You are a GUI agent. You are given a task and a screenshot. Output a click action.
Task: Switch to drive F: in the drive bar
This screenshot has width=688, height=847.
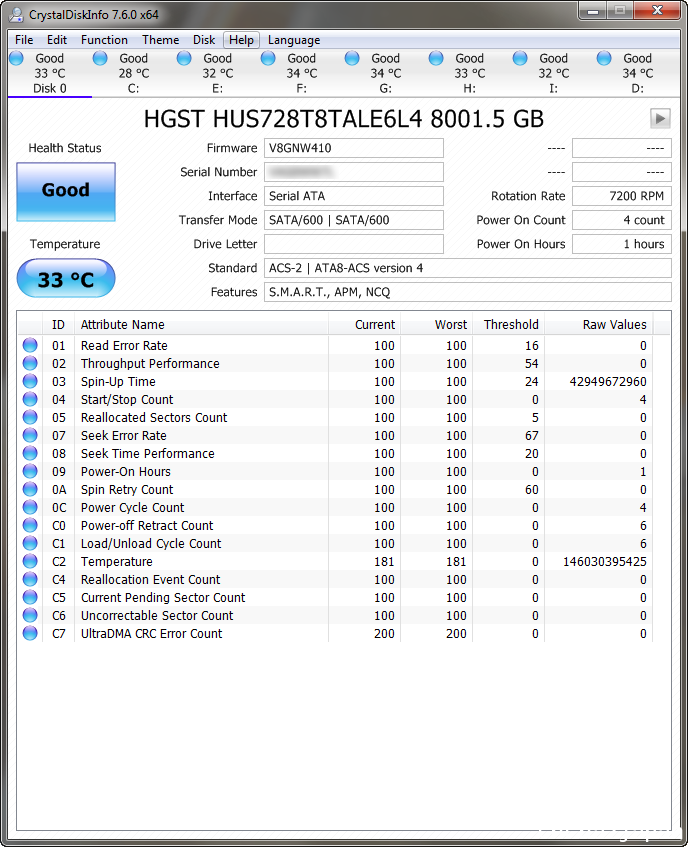click(x=301, y=73)
